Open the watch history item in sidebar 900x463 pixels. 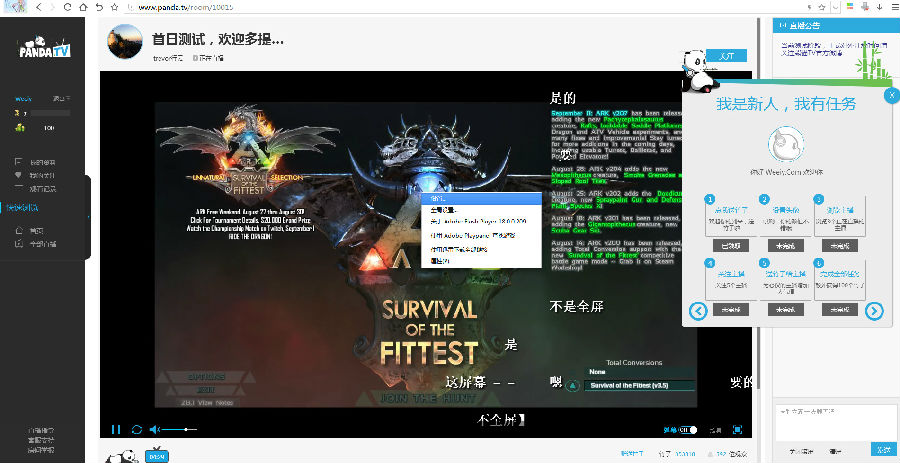[x=36, y=189]
